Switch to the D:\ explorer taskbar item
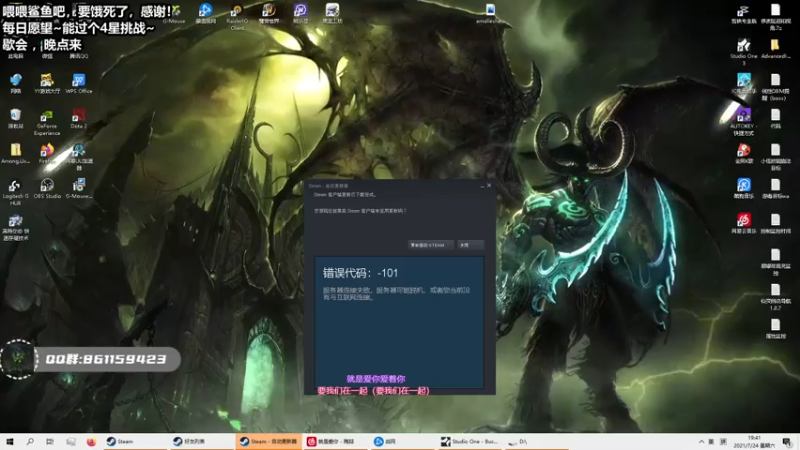The height and width of the screenshot is (450, 800). tap(536, 441)
